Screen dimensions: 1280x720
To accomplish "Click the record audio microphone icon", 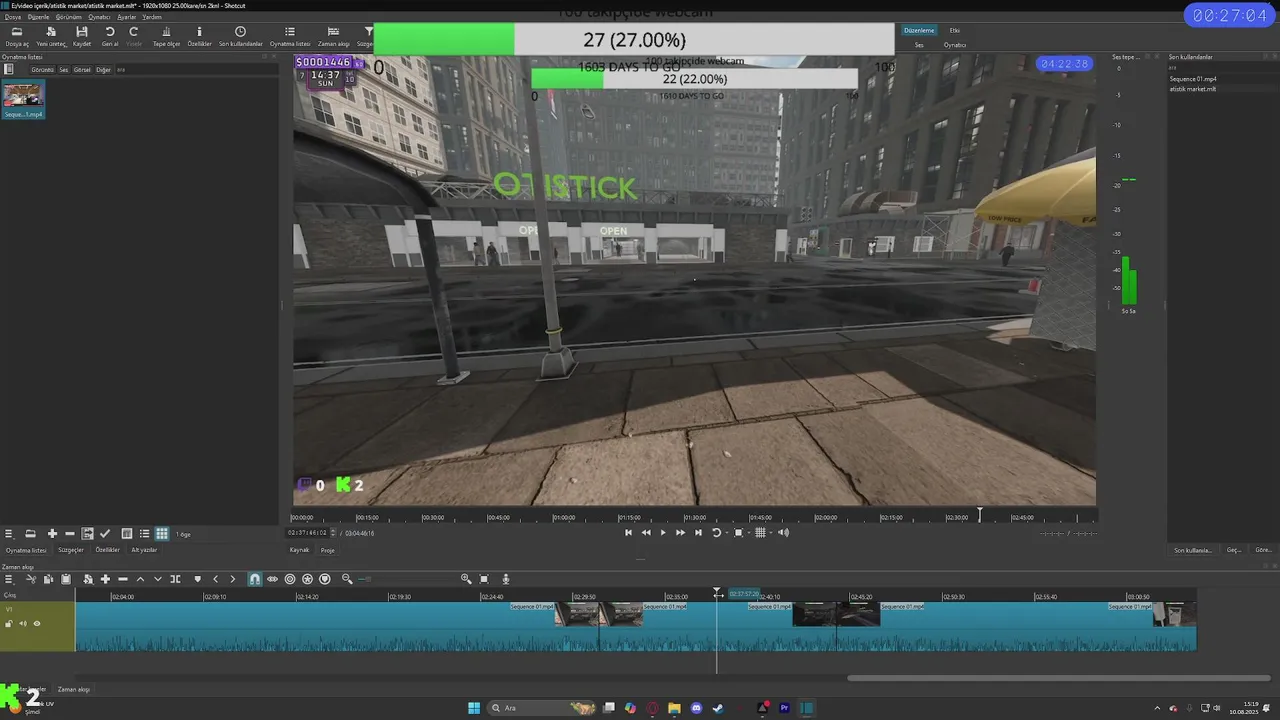I will 506,579.
